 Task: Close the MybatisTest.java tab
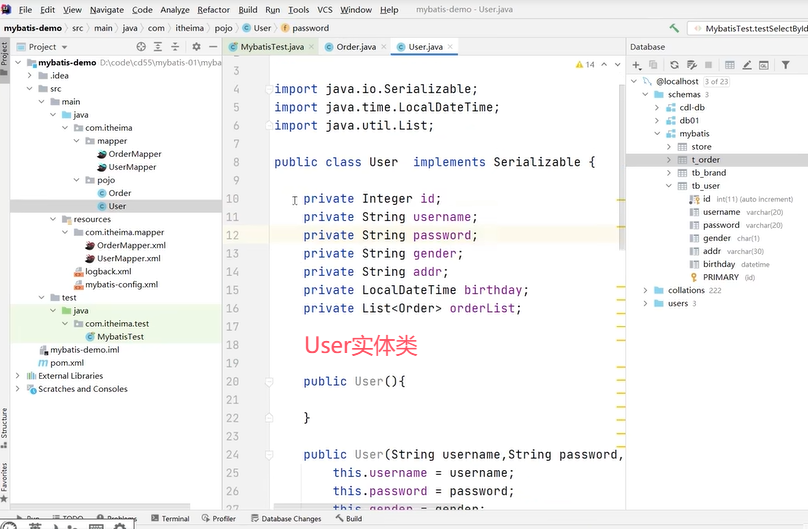[x=311, y=47]
